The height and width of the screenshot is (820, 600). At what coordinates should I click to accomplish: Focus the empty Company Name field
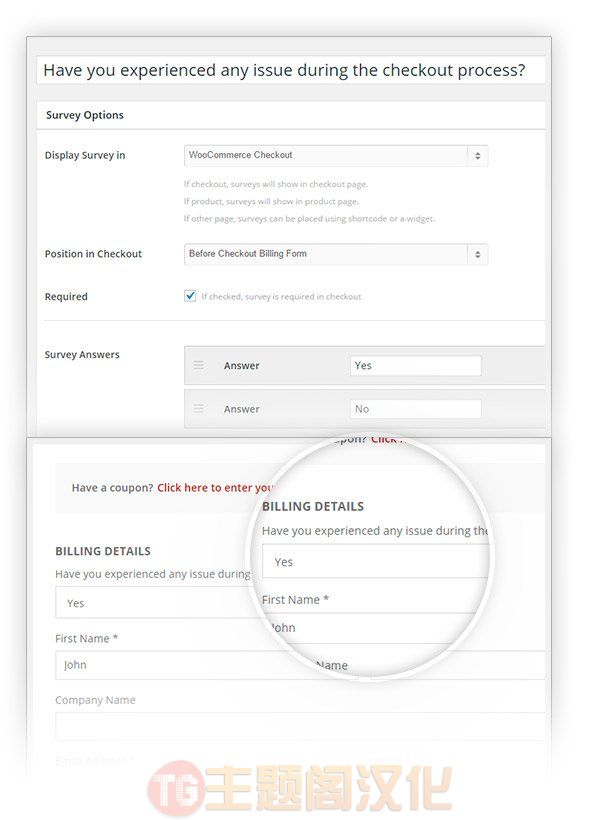point(300,726)
